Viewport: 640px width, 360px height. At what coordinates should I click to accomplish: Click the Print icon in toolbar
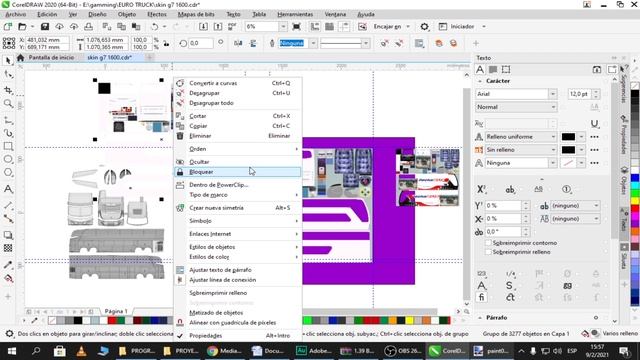[88, 27]
